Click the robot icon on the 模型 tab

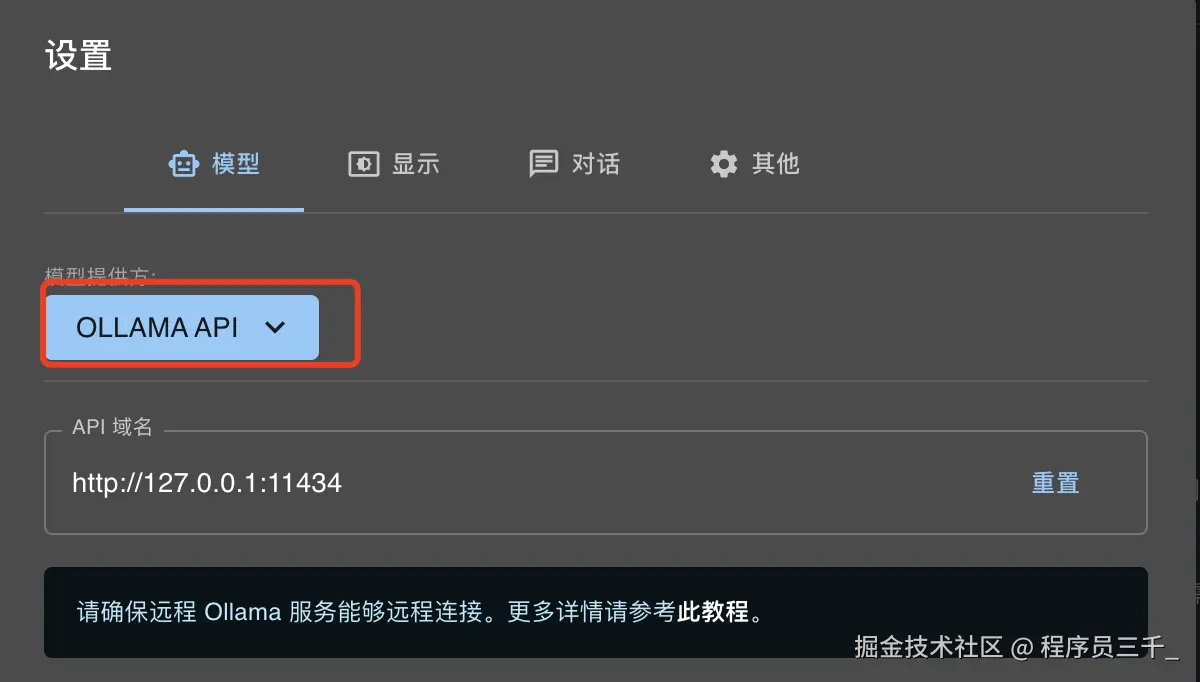pyautogui.click(x=184, y=163)
